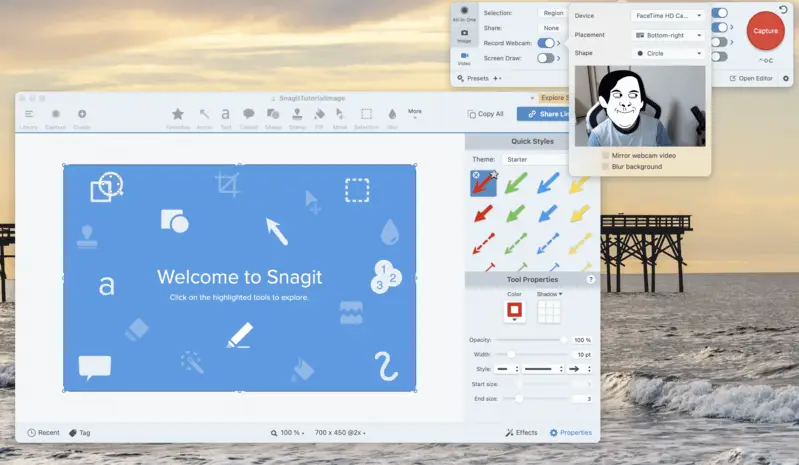The image size is (799, 465).
Task: Select the Stamp tool
Action: point(297,118)
